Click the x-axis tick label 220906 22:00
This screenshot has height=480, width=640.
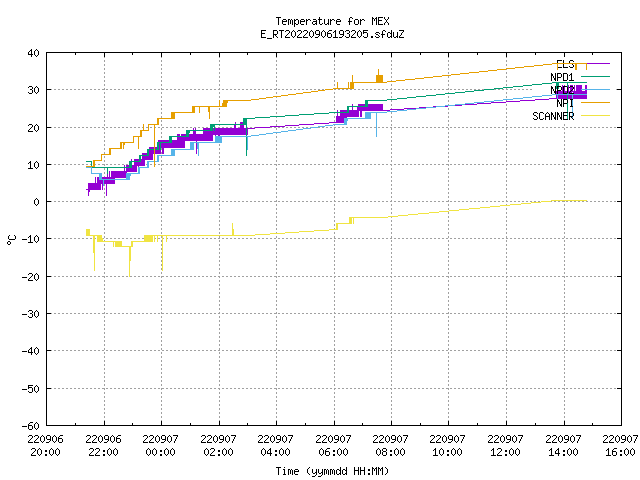click(104, 446)
